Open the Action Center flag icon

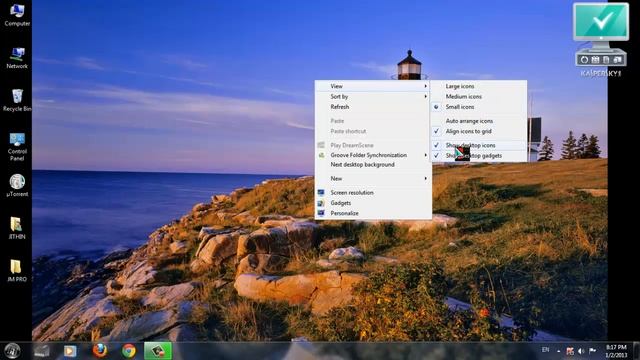click(x=592, y=351)
